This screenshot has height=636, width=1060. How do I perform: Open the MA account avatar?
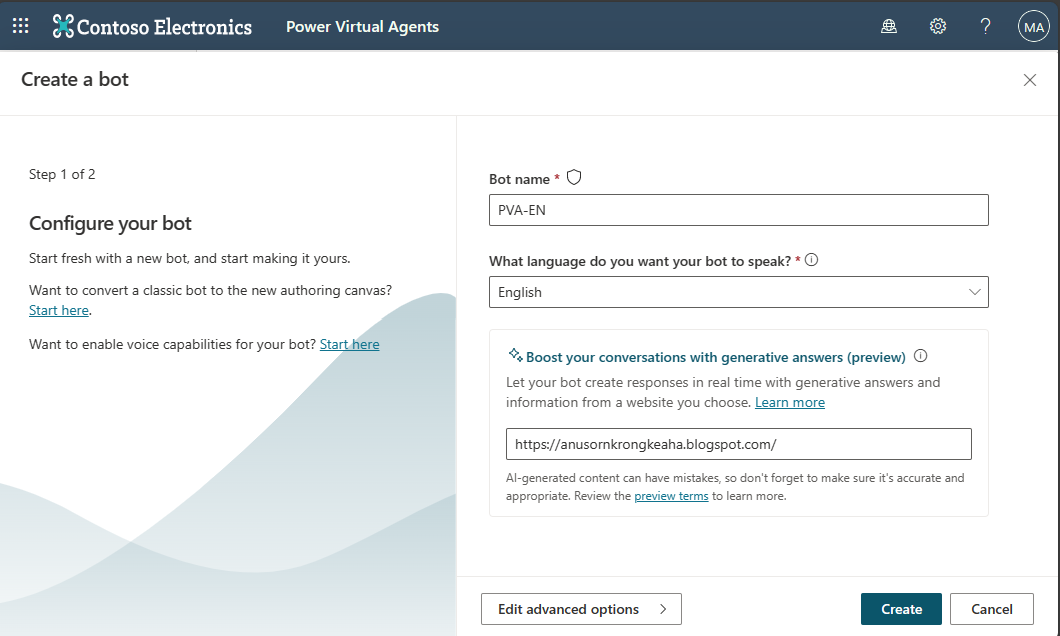[x=1034, y=26]
